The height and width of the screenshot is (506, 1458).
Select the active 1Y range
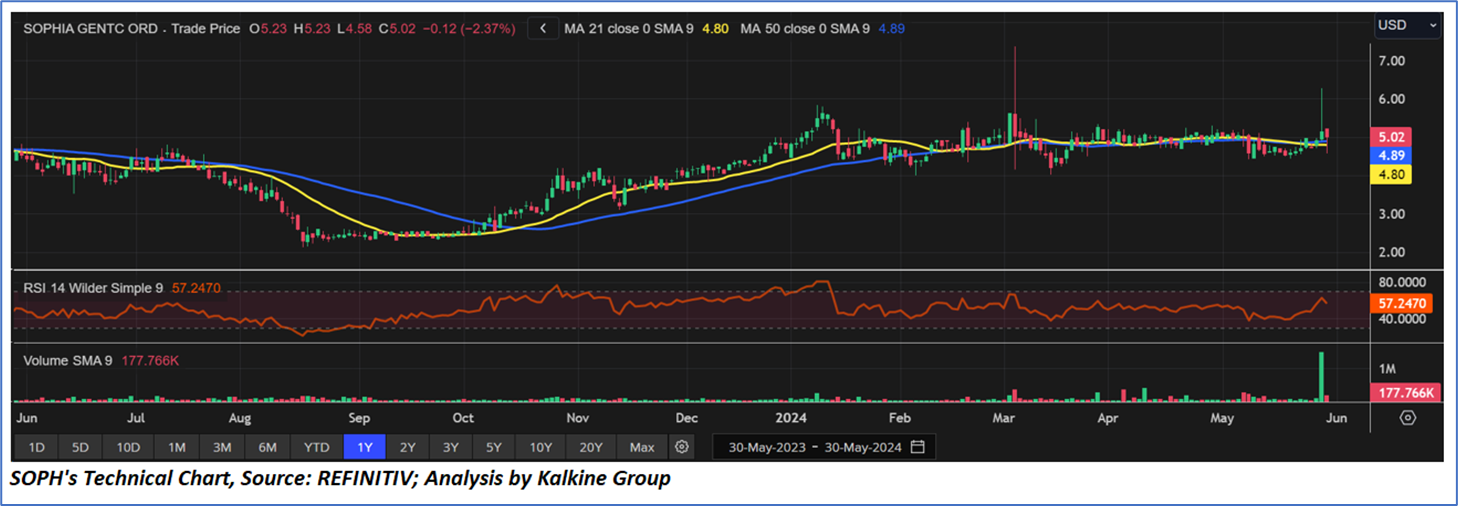point(364,447)
